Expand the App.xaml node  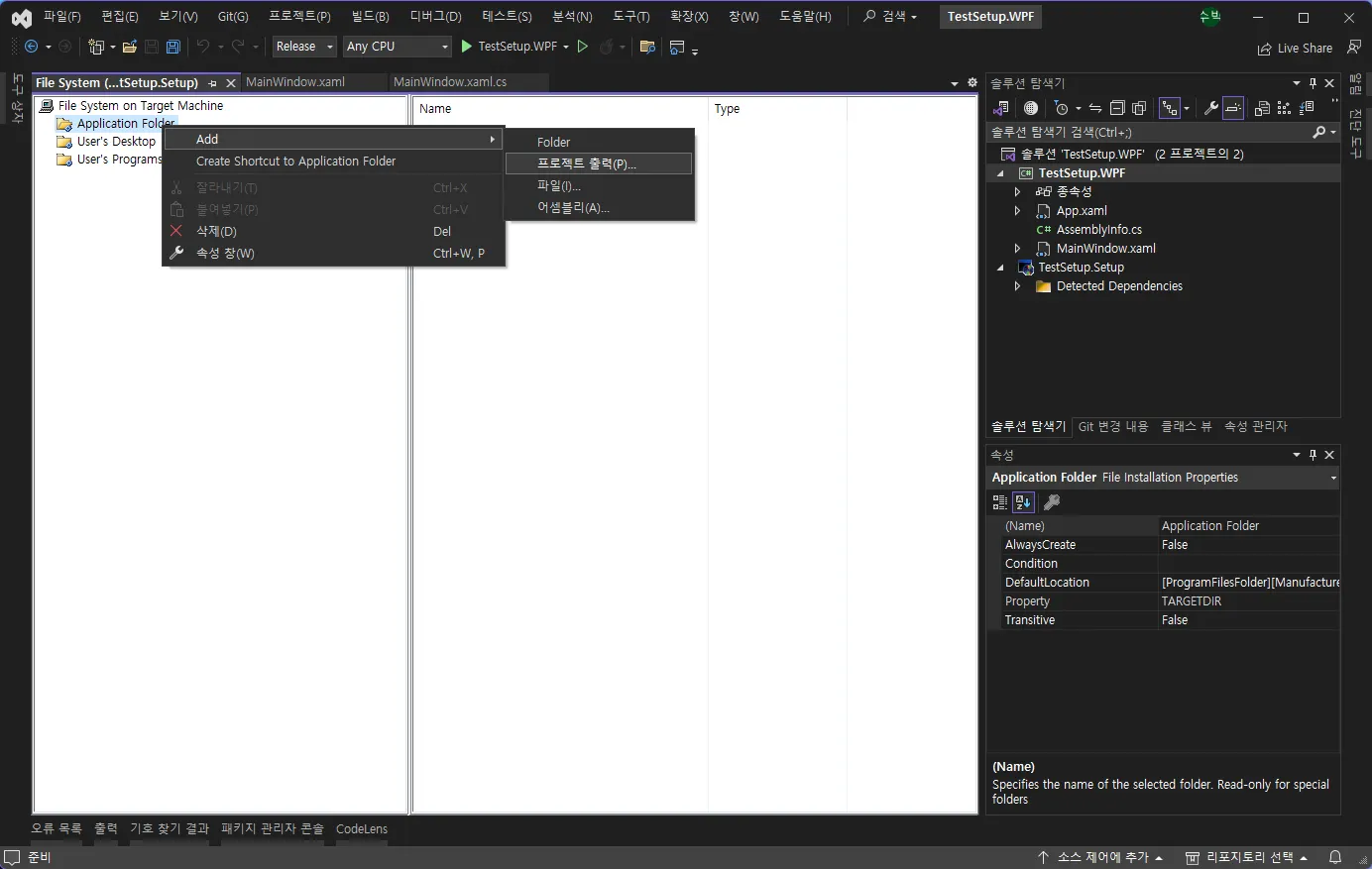pyautogui.click(x=1017, y=211)
